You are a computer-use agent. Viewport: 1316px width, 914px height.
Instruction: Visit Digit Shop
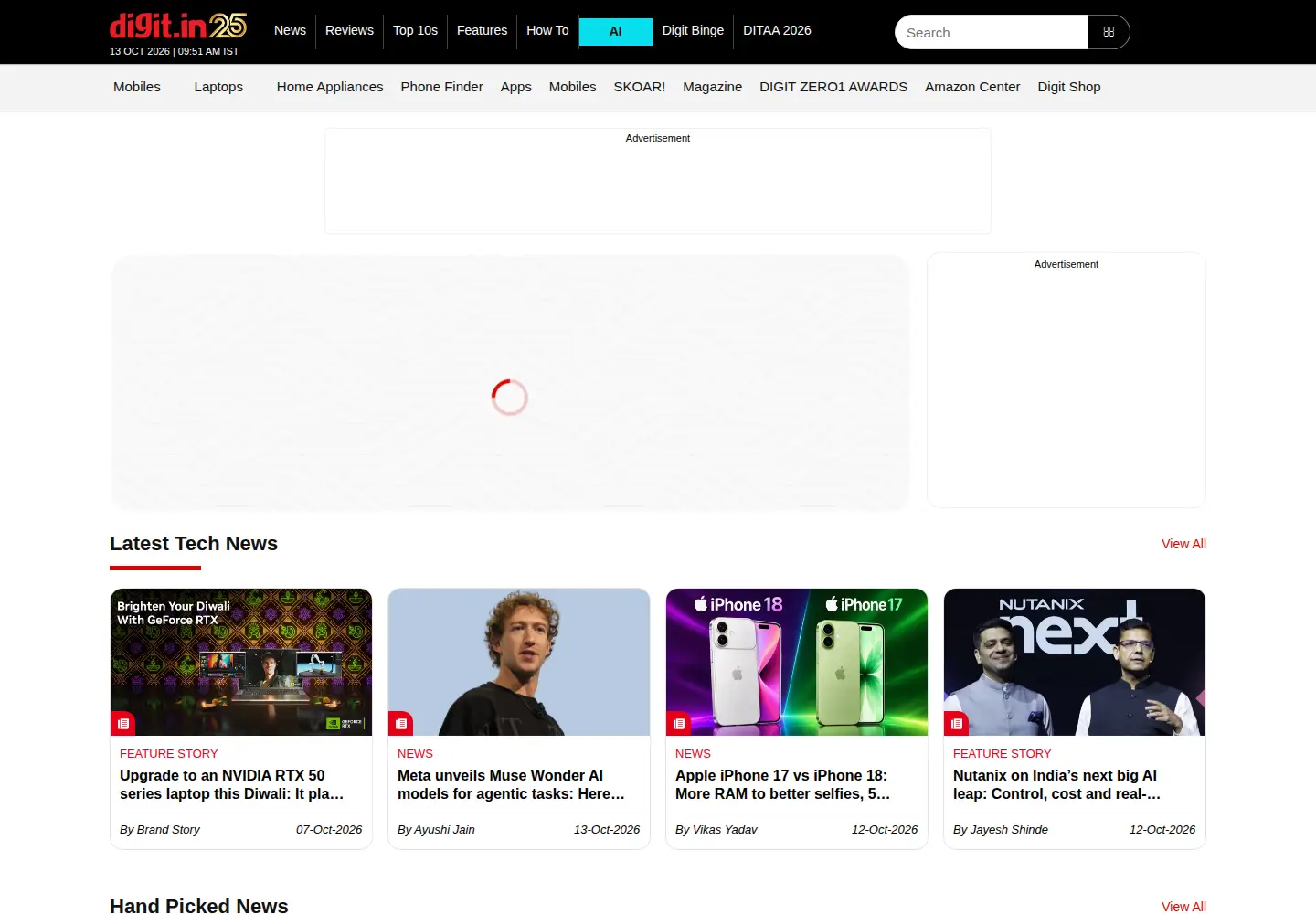(x=1069, y=87)
